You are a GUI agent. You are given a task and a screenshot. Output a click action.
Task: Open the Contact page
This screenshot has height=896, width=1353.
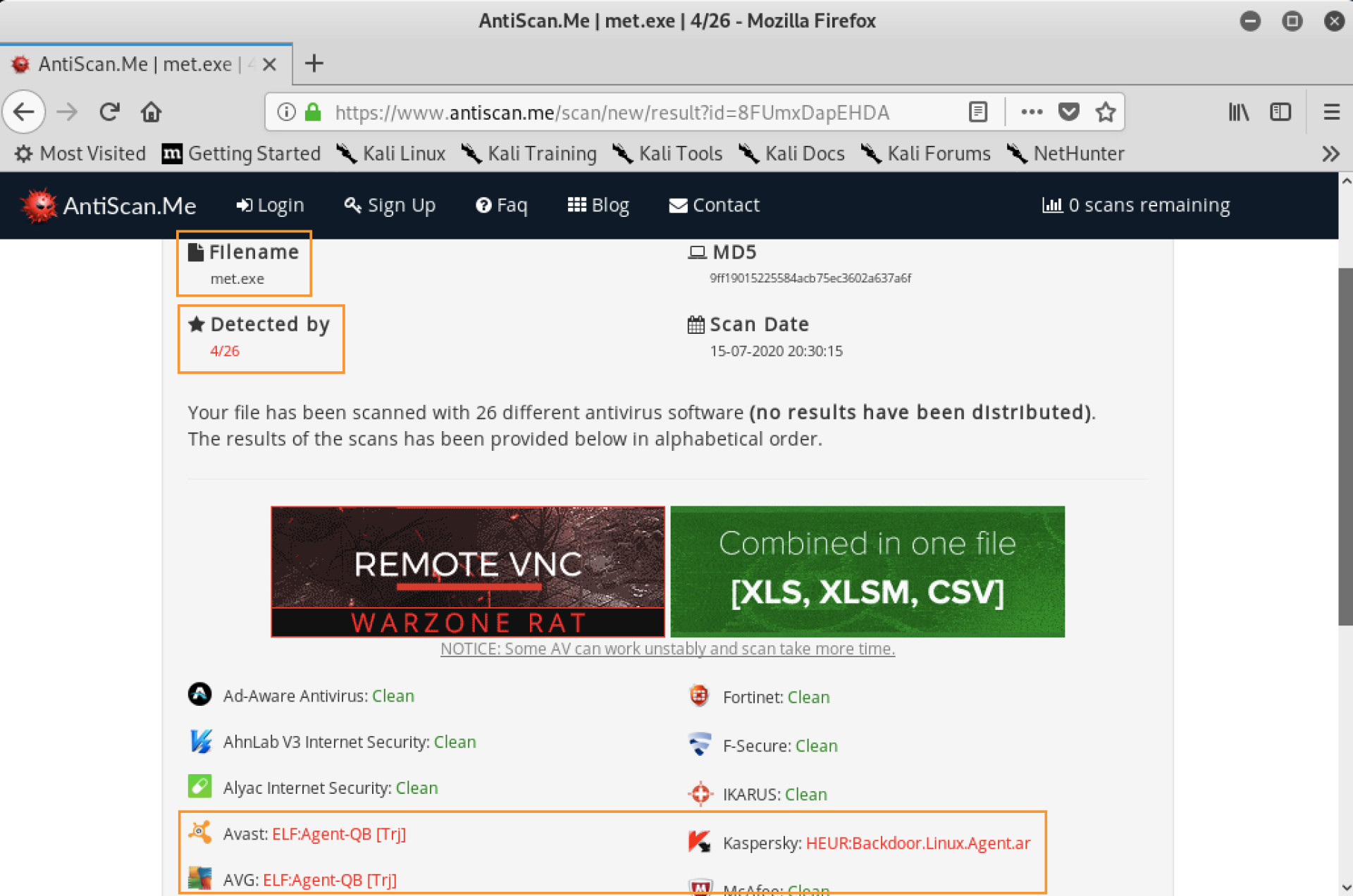(x=714, y=205)
